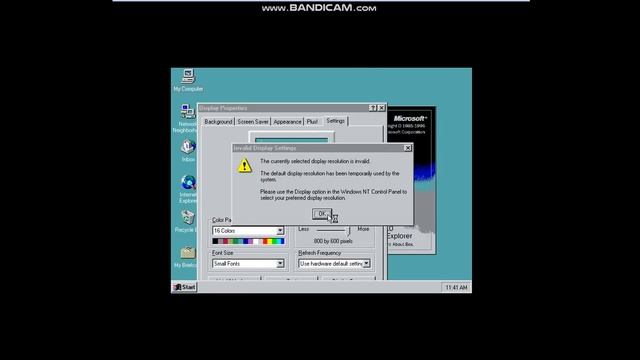Click the warning icon in the dialog
This screenshot has width=640, height=360.
click(244, 165)
